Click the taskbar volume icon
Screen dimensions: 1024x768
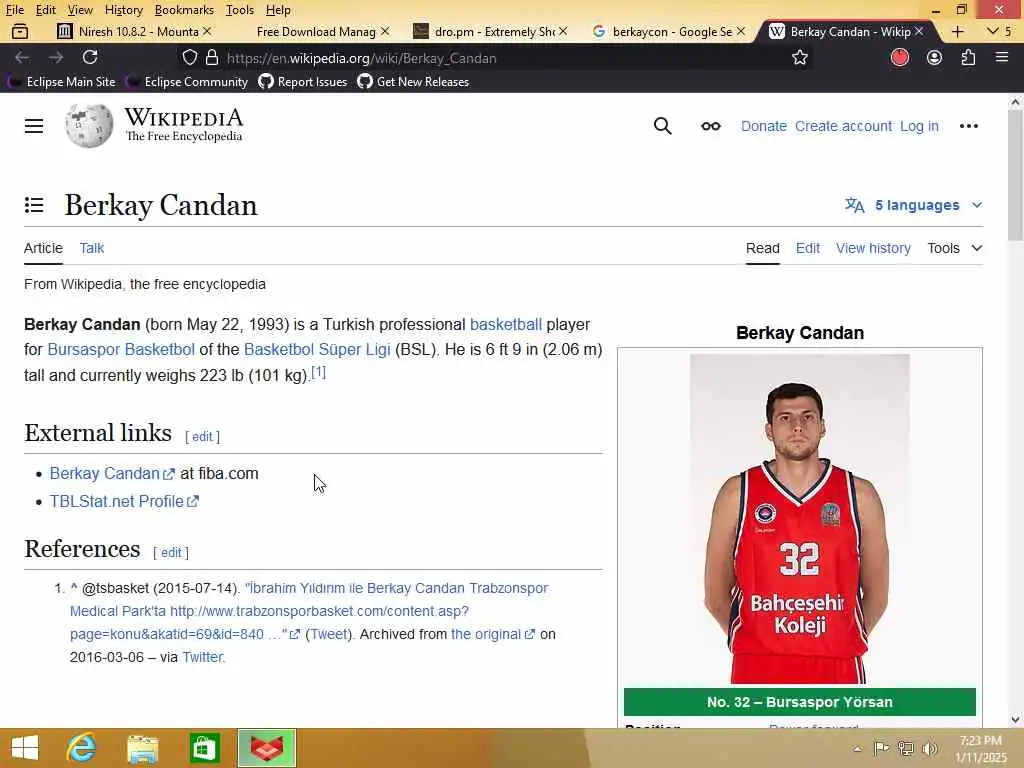tap(930, 748)
